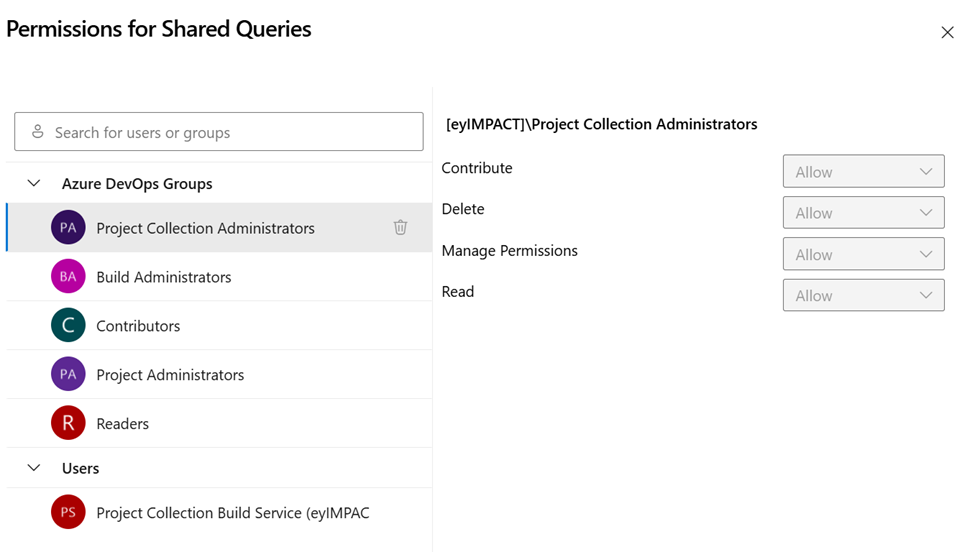Click the Manage Permissions label
The image size is (975, 552).
(509, 251)
